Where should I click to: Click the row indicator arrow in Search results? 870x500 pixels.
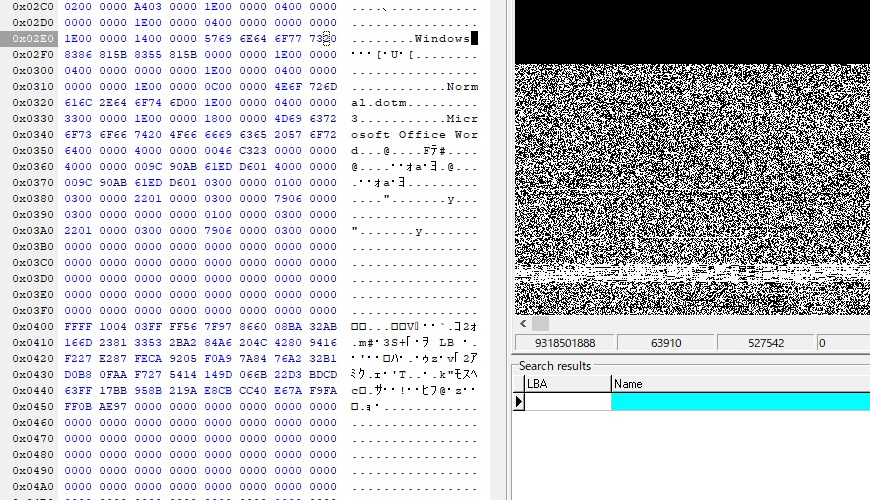coord(518,401)
